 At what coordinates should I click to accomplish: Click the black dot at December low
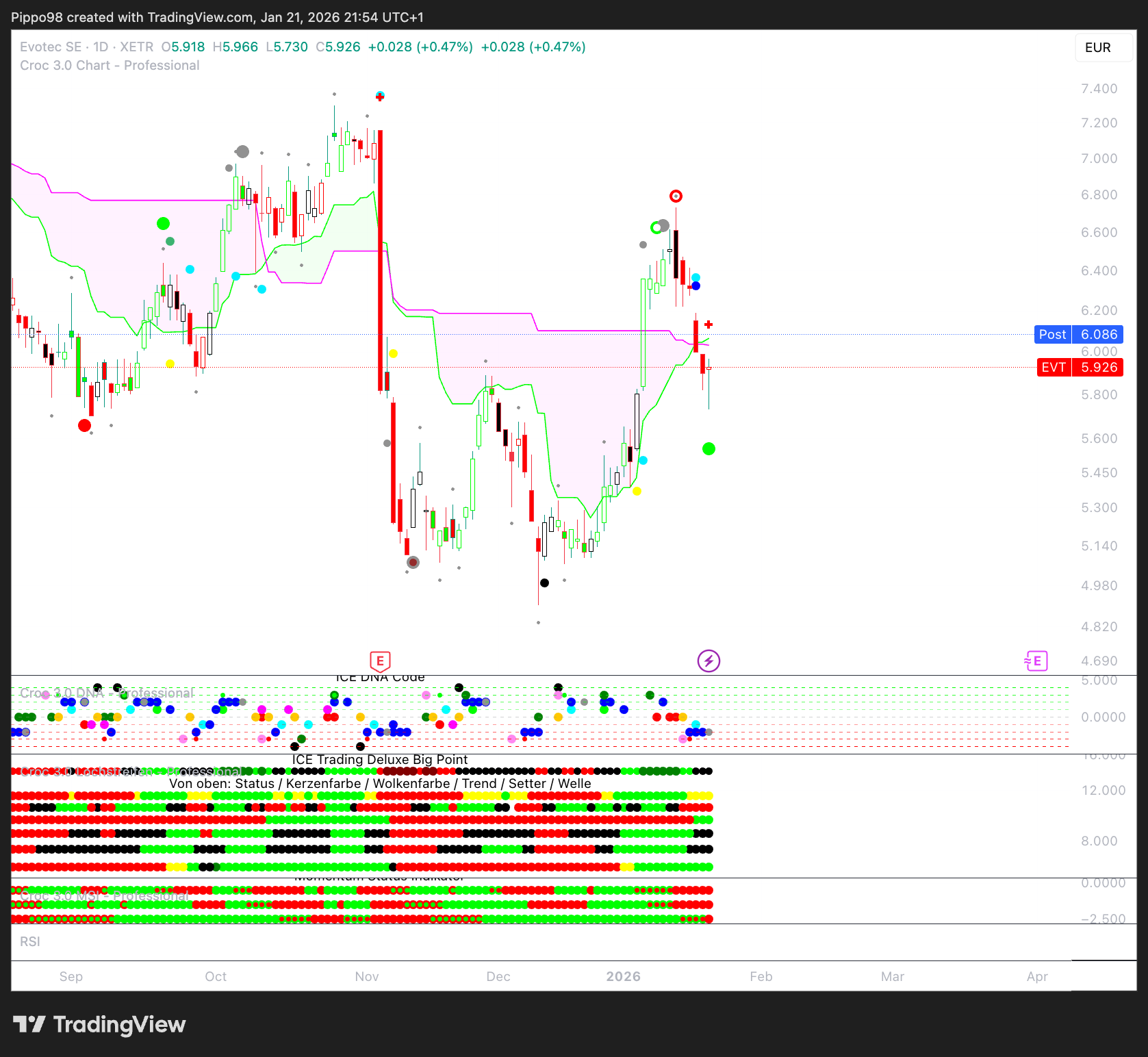coord(544,583)
